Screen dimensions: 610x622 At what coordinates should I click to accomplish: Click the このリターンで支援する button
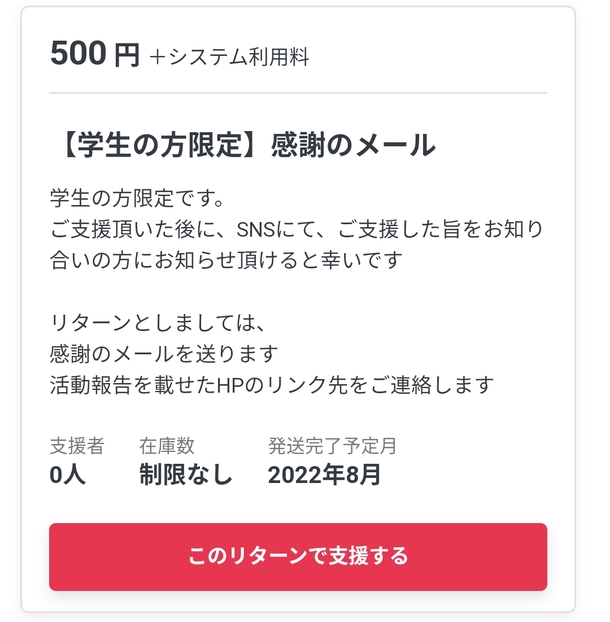(298, 556)
